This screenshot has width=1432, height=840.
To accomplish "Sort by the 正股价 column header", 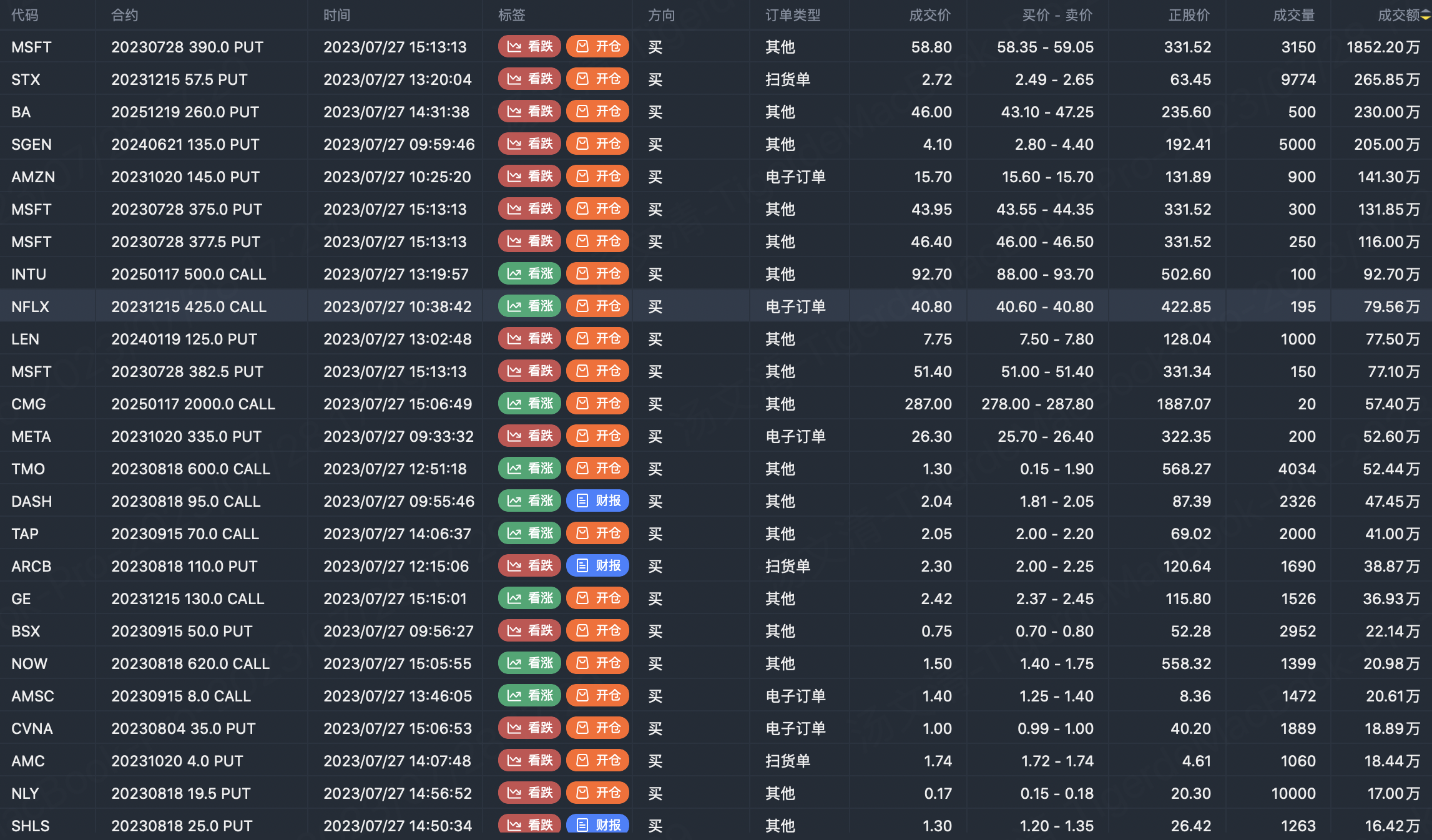I will pos(1189,16).
